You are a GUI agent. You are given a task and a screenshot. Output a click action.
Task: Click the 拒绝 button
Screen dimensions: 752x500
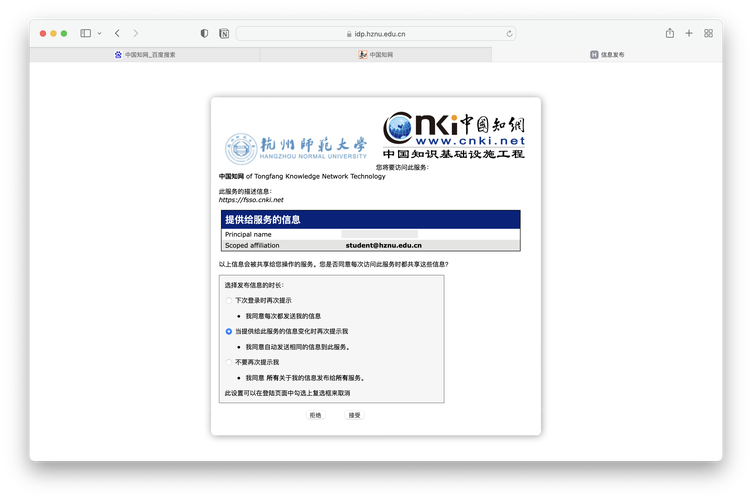point(316,415)
